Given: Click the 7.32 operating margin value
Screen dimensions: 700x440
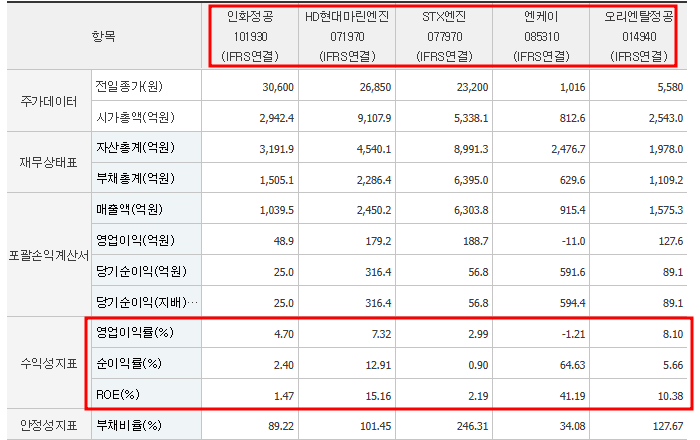Looking at the screenshot, I should (381, 334).
